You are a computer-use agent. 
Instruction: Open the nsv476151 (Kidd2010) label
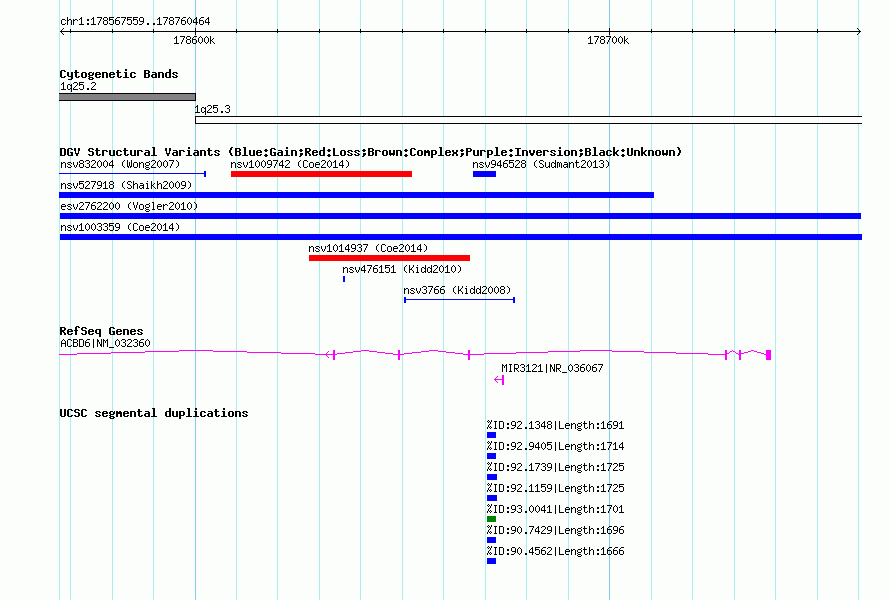[402, 269]
